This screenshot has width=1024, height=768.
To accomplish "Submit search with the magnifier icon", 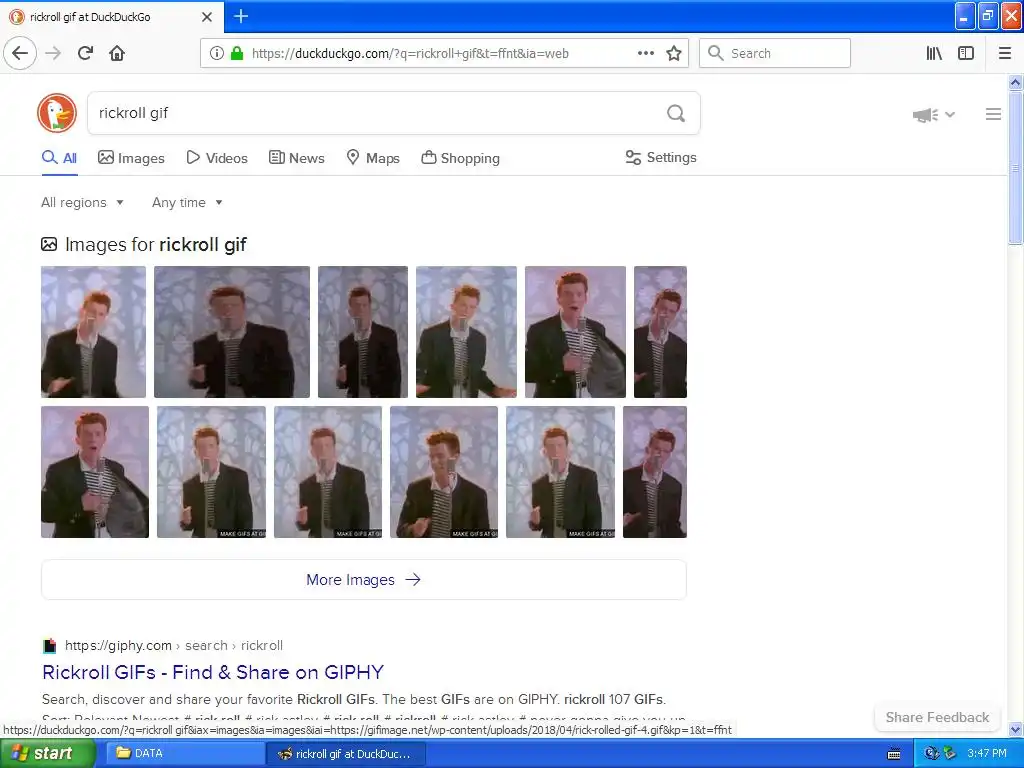I will pyautogui.click(x=676, y=113).
